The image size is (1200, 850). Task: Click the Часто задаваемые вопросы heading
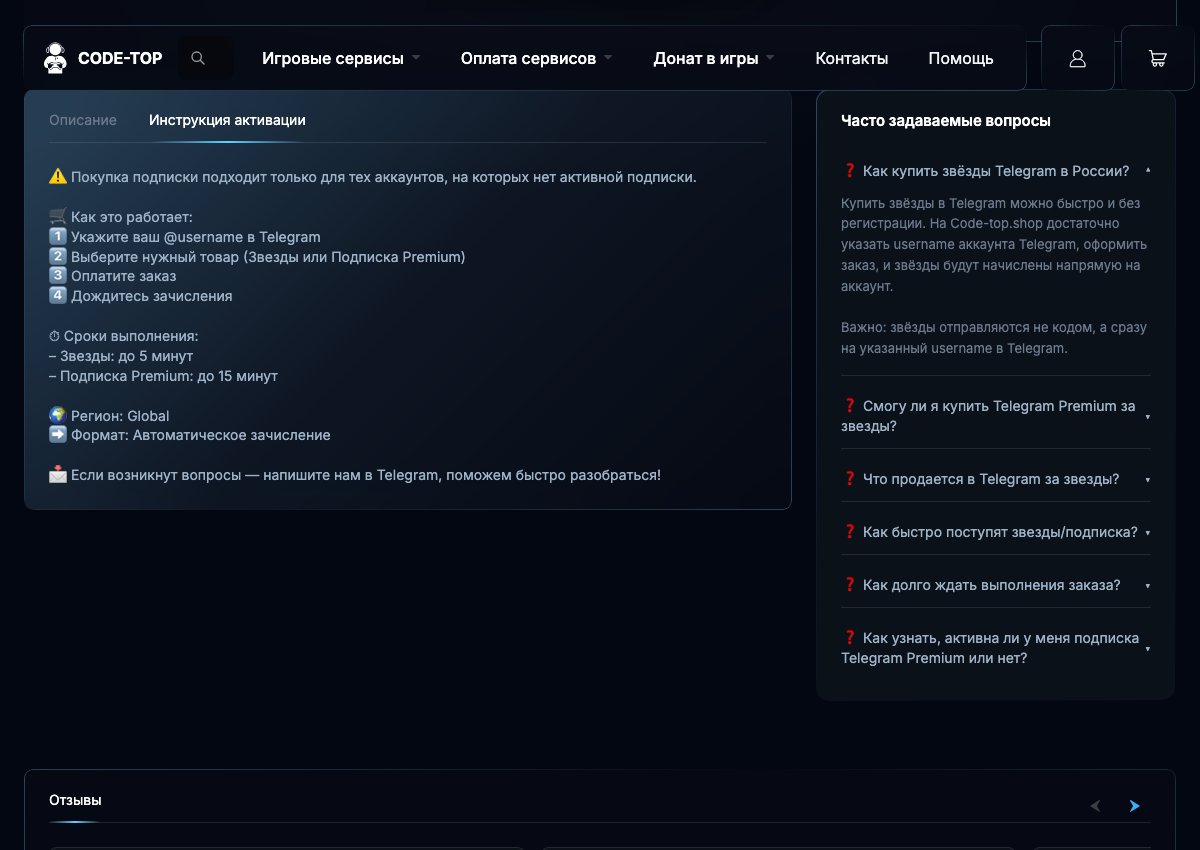point(946,121)
